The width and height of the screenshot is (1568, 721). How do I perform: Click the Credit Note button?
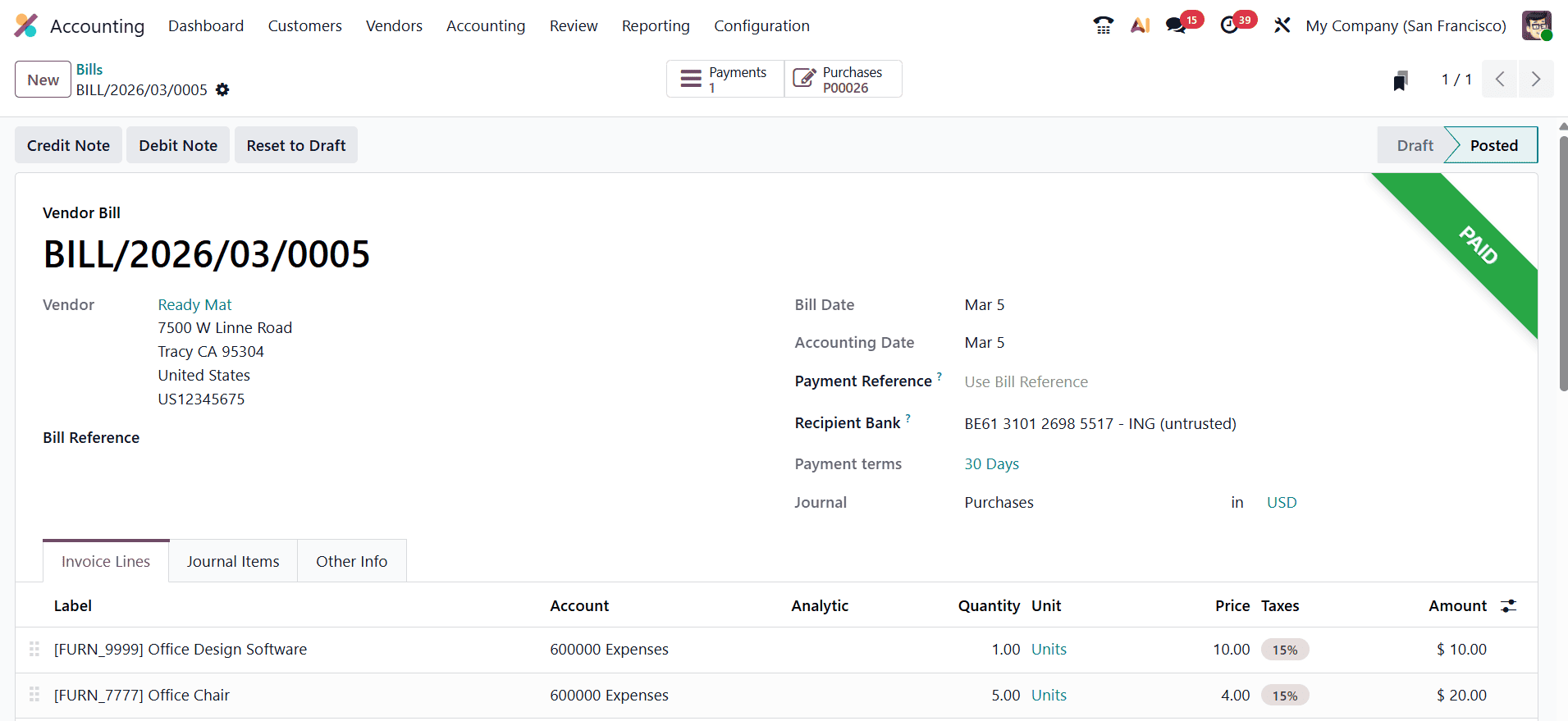click(x=68, y=145)
